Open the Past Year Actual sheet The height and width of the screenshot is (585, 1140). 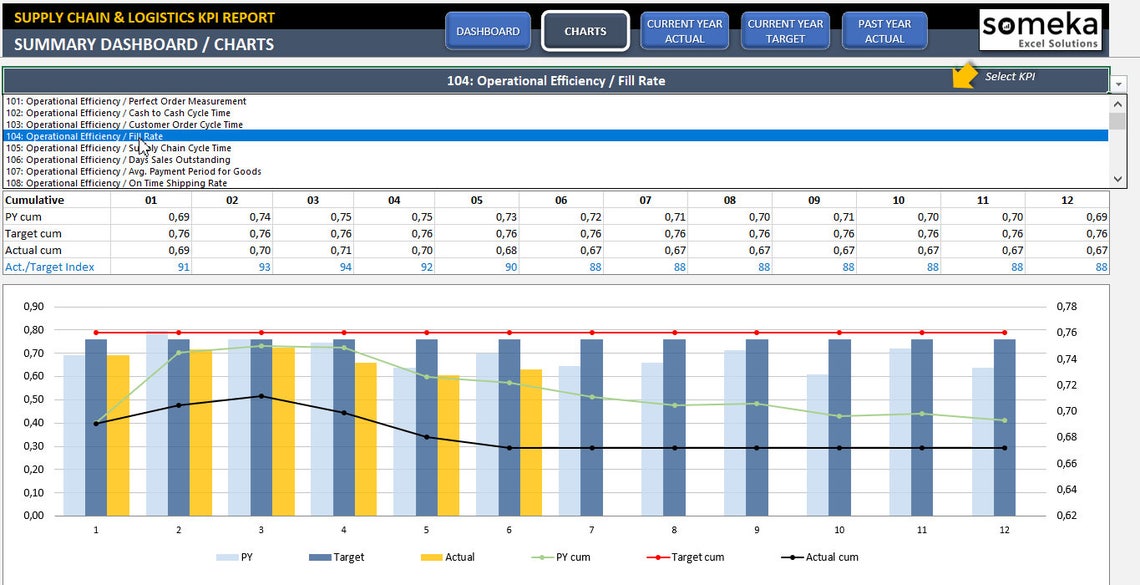click(x=884, y=30)
